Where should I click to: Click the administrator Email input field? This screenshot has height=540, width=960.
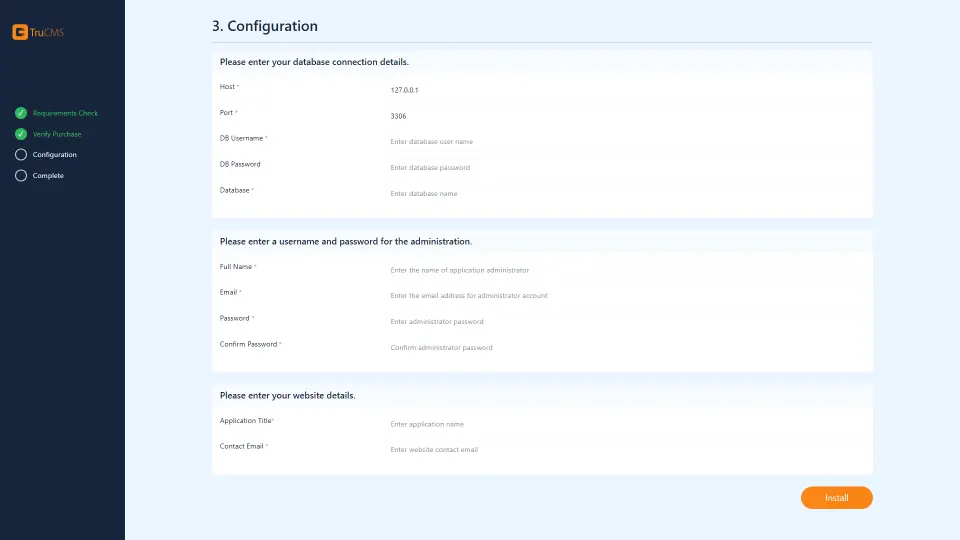point(624,296)
